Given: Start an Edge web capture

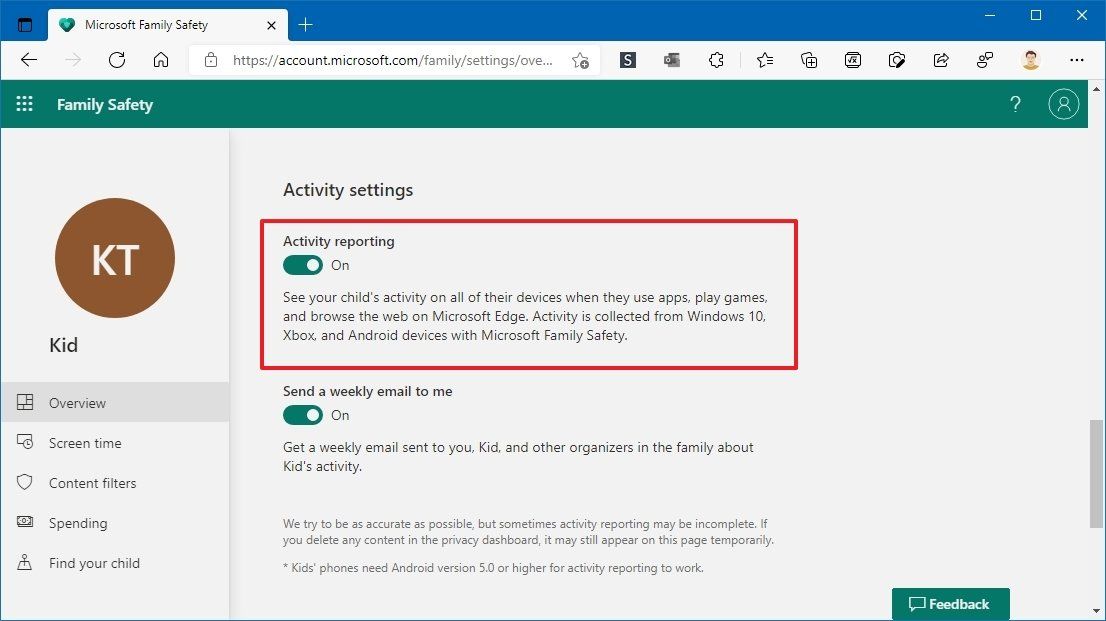Looking at the screenshot, I should pyautogui.click(x=897, y=60).
